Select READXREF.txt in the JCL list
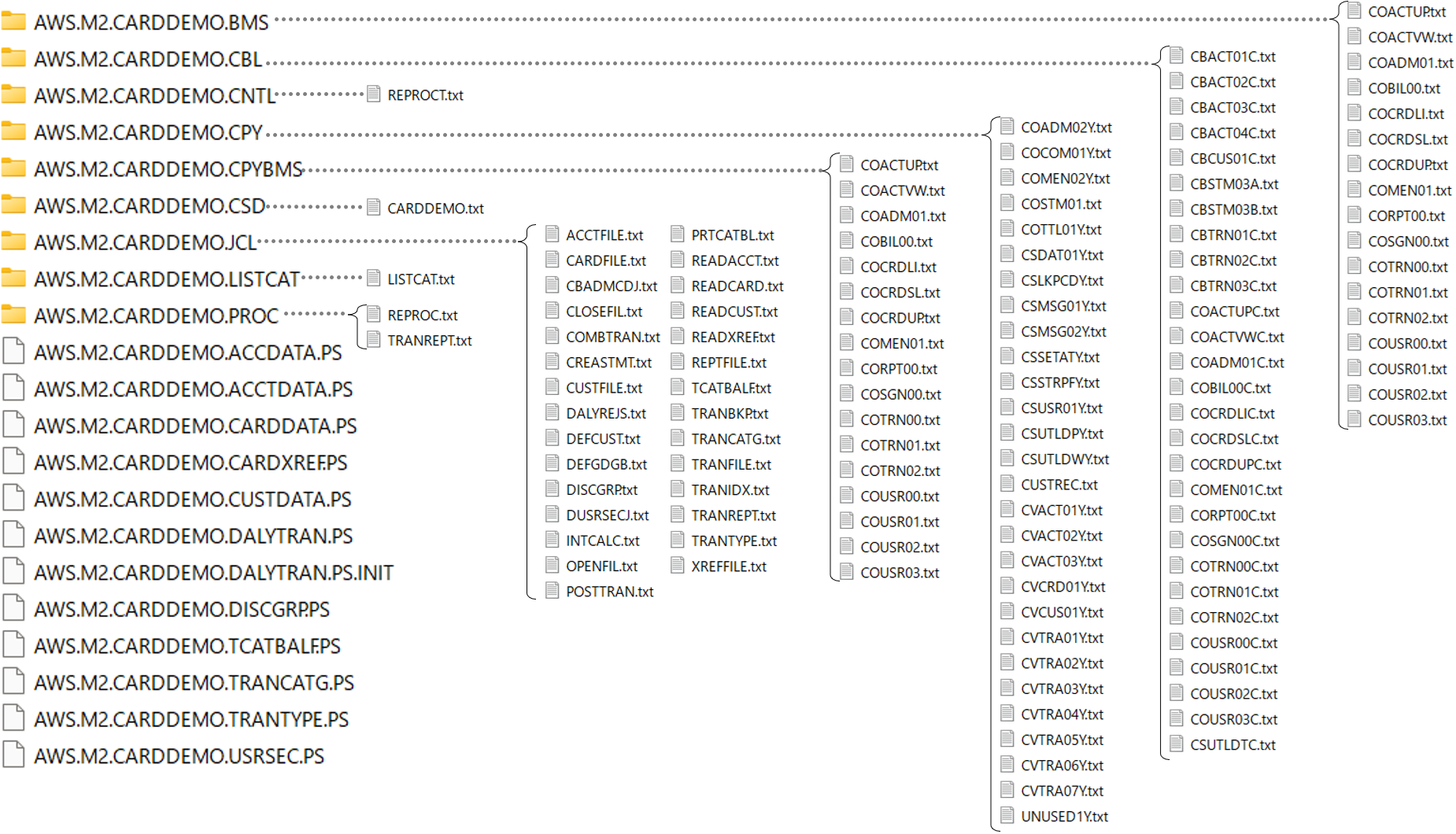1456x834 pixels. coord(734,337)
